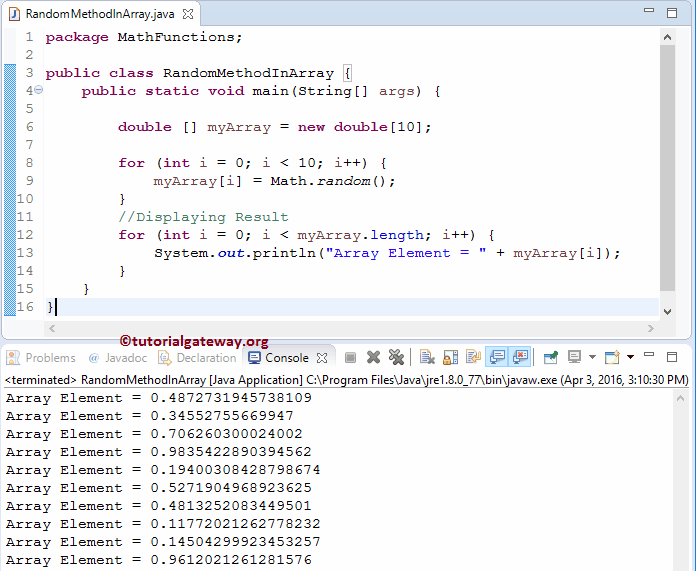Open the Open Console dropdown arrow
This screenshot has width=696, height=571.
[x=630, y=357]
